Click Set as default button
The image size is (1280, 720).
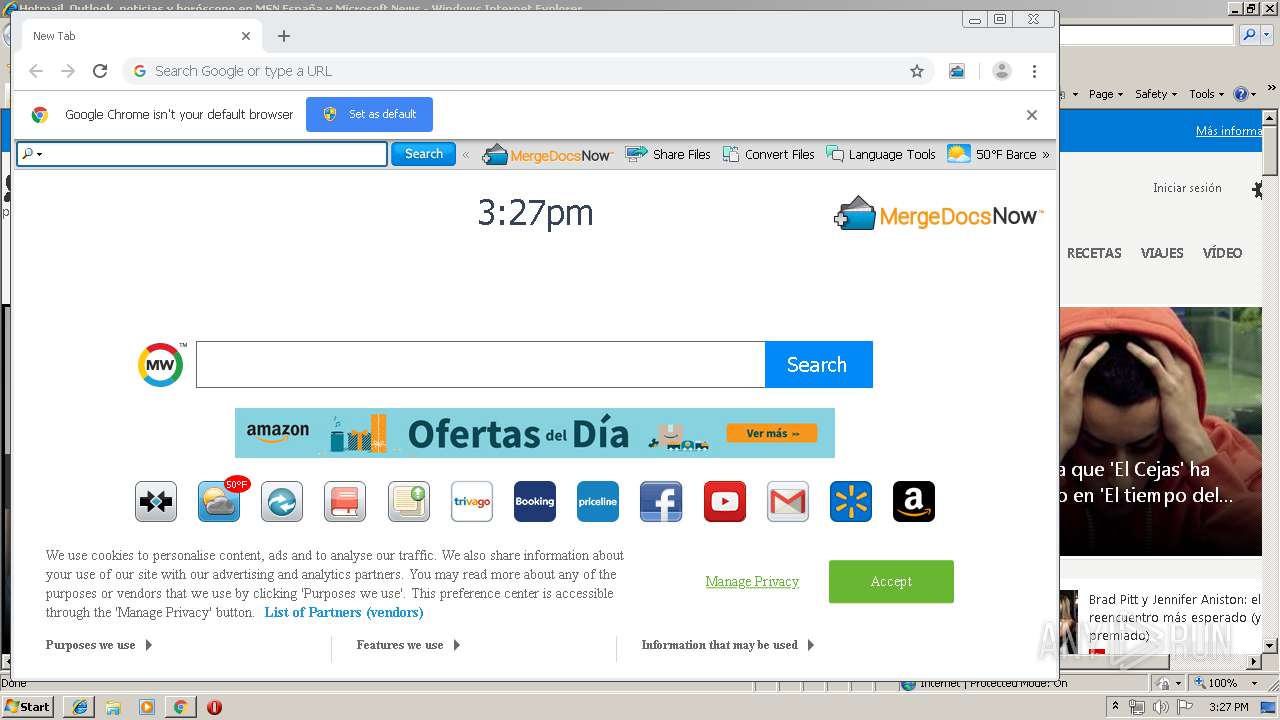369,114
